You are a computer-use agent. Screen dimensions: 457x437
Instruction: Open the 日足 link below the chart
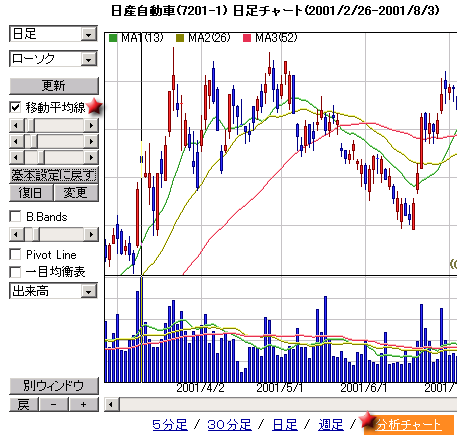pyautogui.click(x=285, y=425)
